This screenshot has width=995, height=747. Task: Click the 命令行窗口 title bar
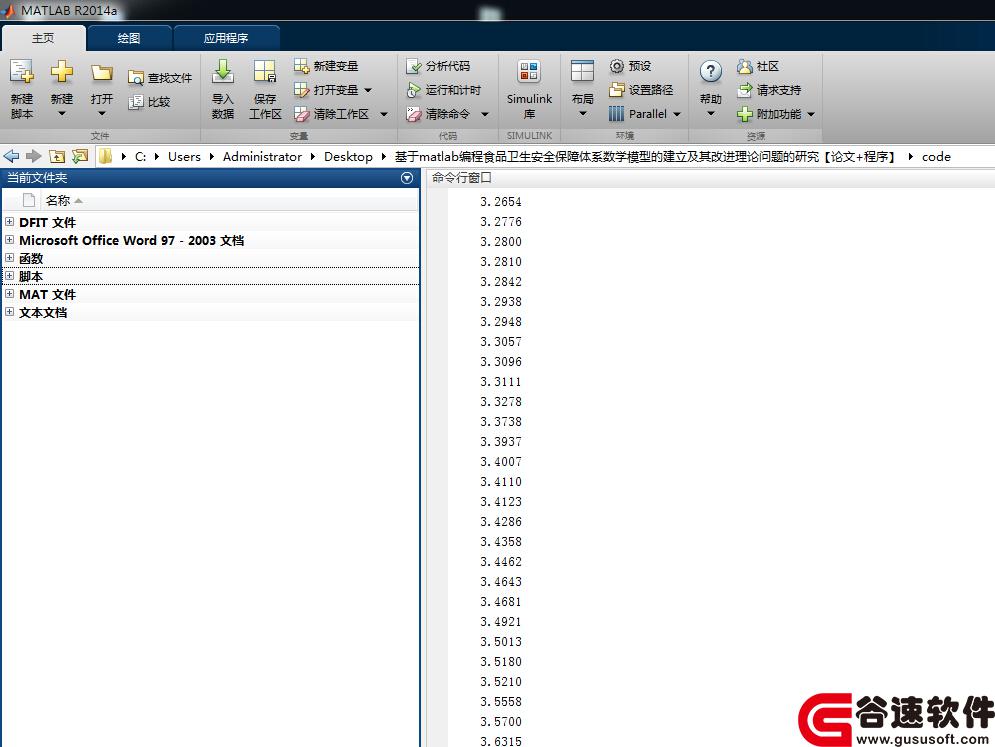point(711,178)
